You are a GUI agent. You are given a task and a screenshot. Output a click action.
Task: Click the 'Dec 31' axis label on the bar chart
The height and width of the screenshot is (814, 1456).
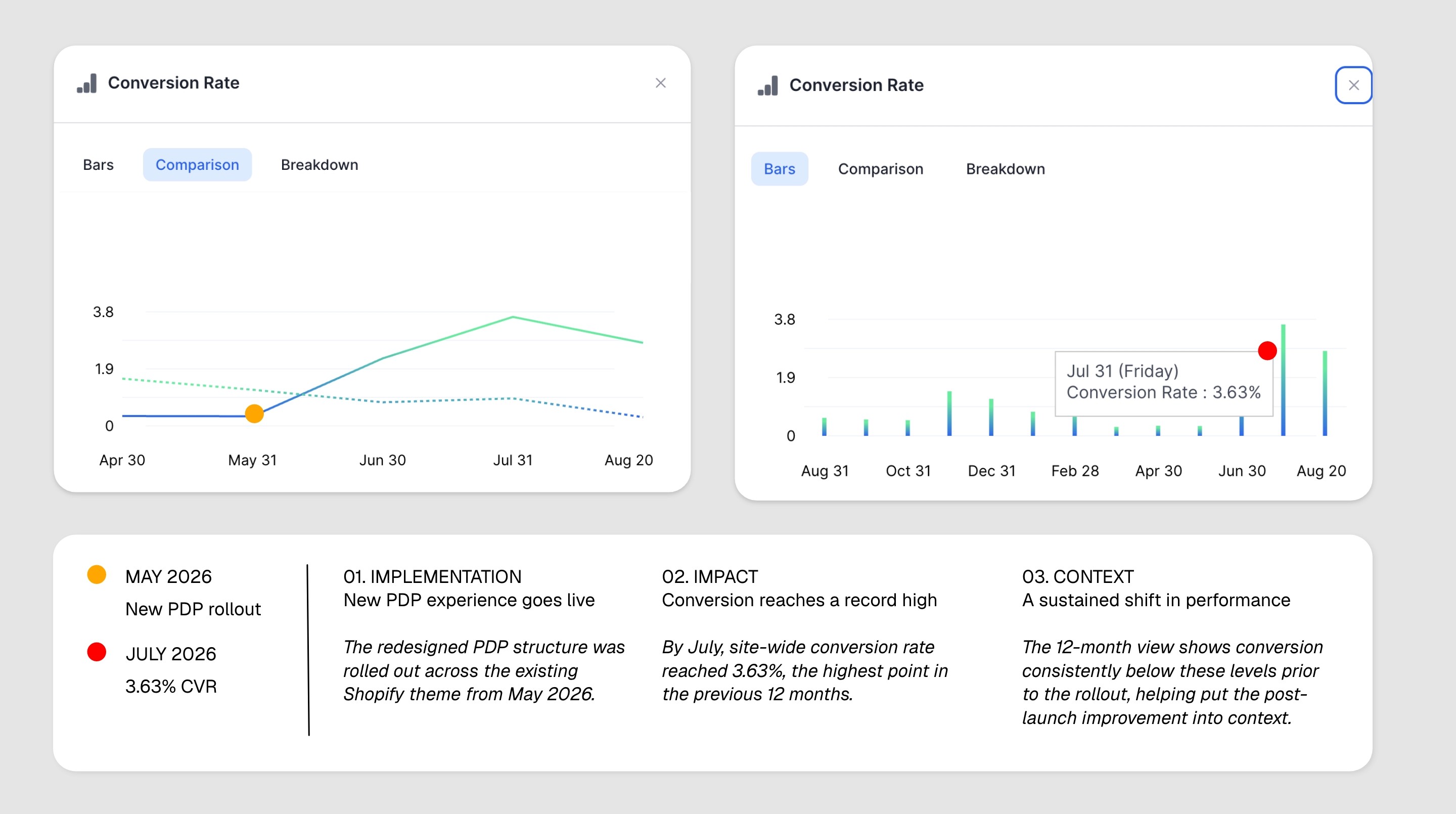tap(992, 471)
